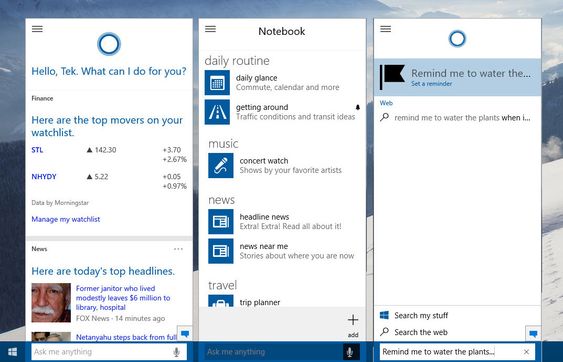Click the Windows logo beside Search my stuff
This screenshot has height=362, width=563.
384,315
